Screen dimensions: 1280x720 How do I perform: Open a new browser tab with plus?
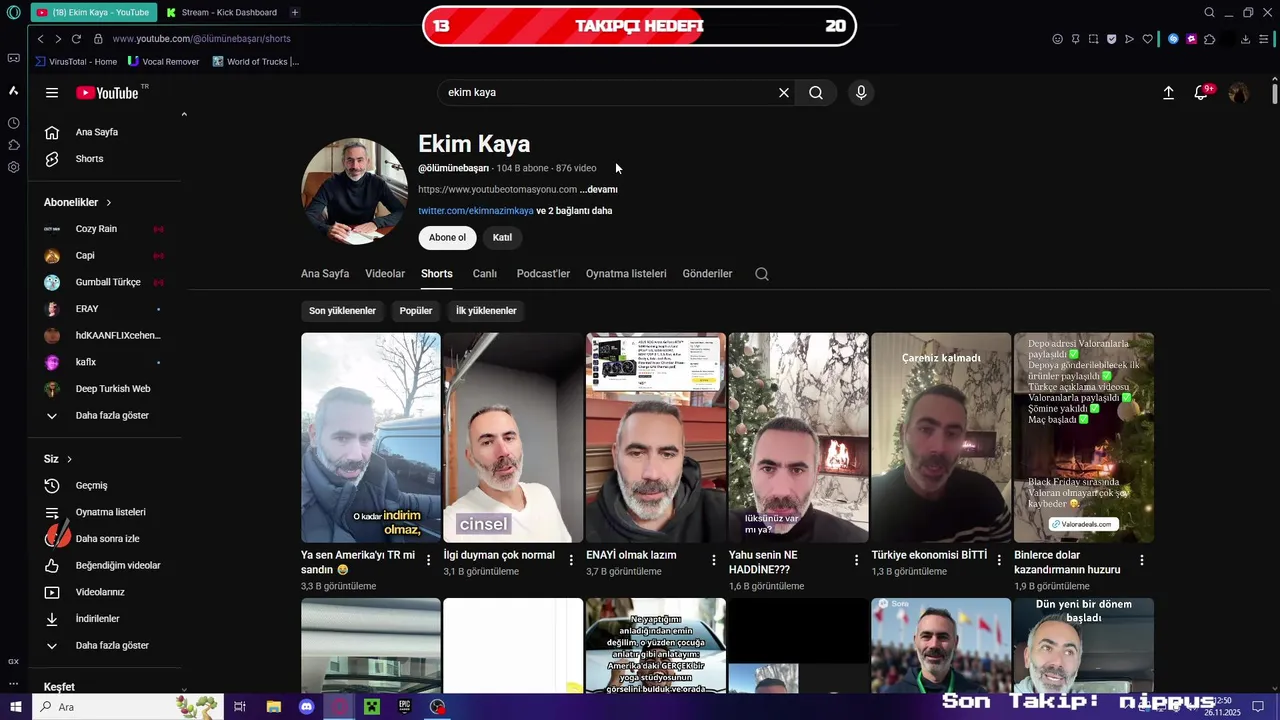pyautogui.click(x=295, y=13)
